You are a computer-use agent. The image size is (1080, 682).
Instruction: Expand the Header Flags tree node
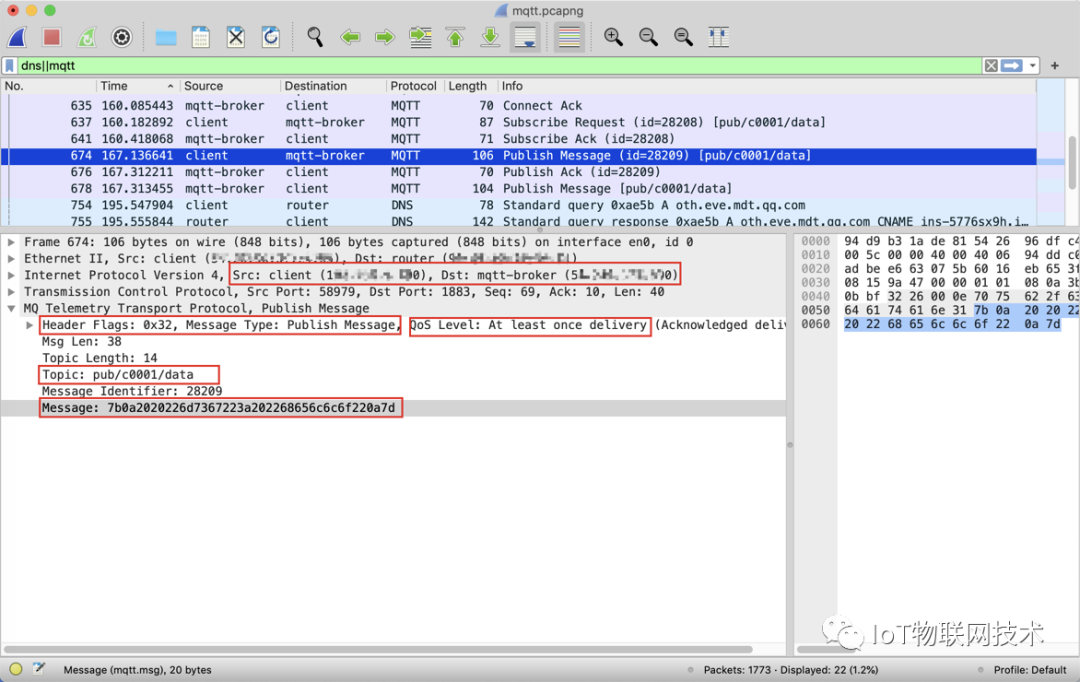click(x=29, y=325)
